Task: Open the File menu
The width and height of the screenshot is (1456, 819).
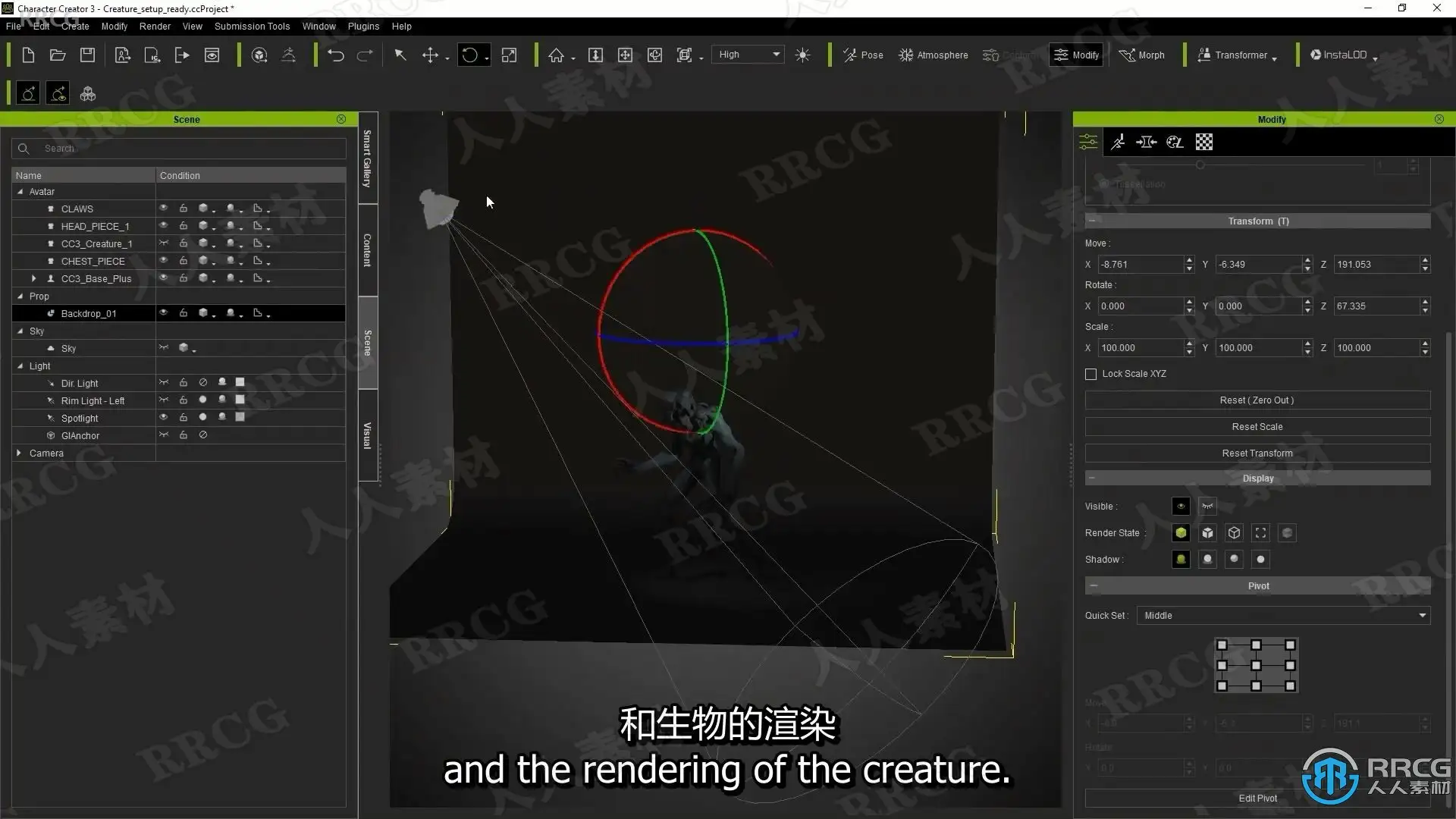Action: tap(14, 26)
